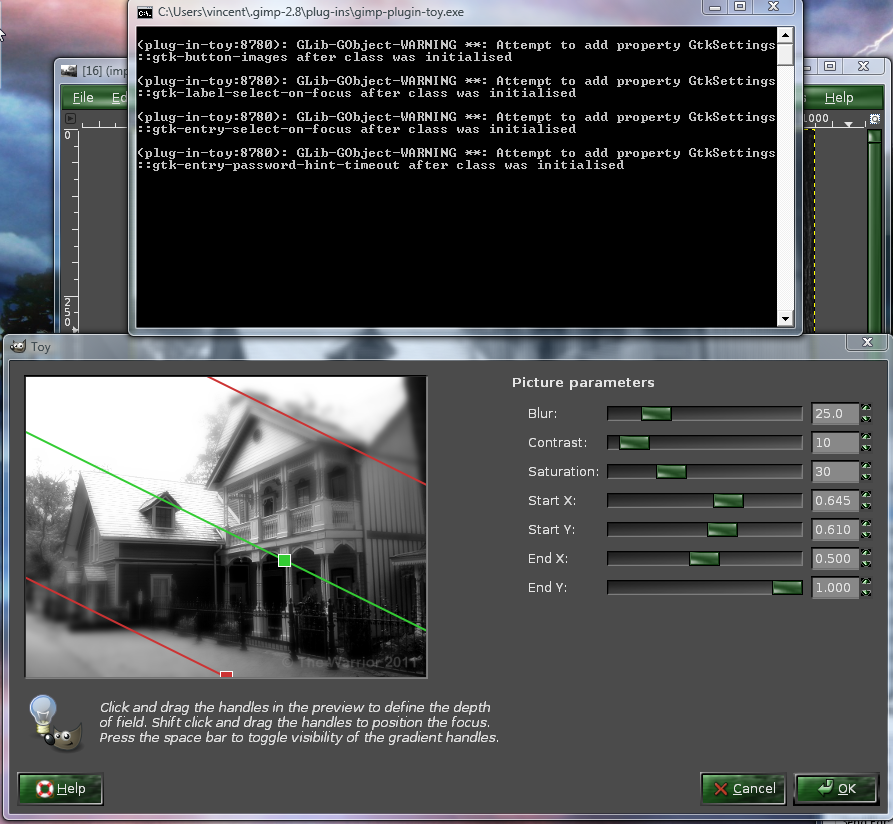Screen dimensions: 893x824
Task: Click the command prompt icon in console titlebar
Action: 145,13
